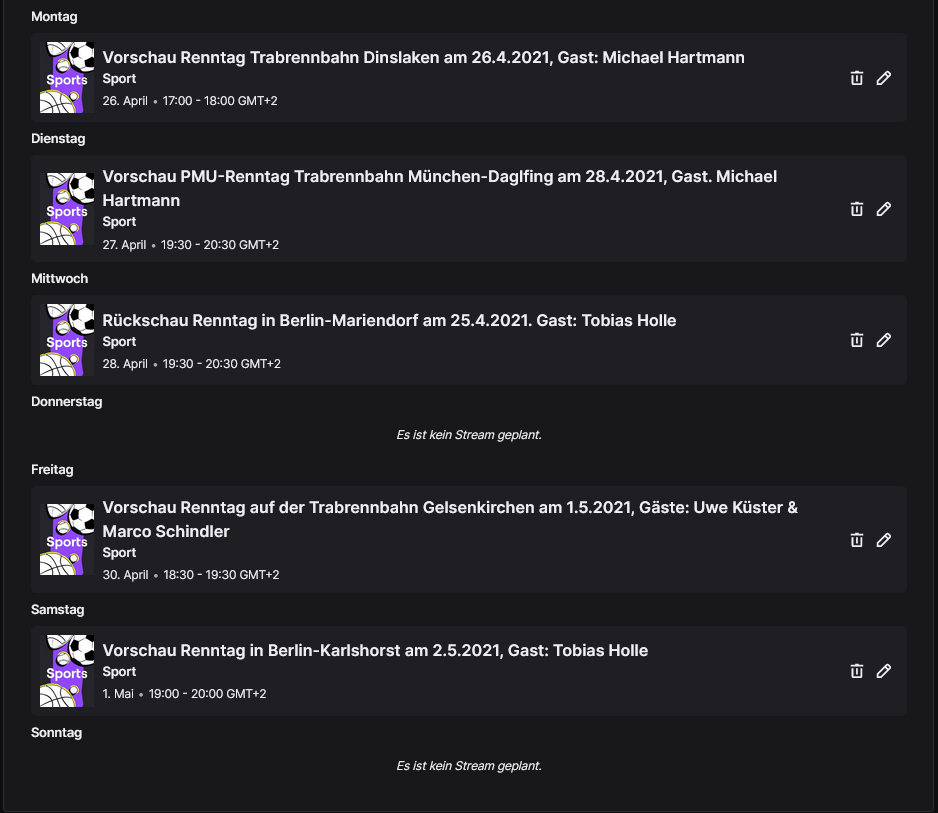The height and width of the screenshot is (813, 938).
Task: Edit the München-Daglfing stream entry
Action: 884,209
